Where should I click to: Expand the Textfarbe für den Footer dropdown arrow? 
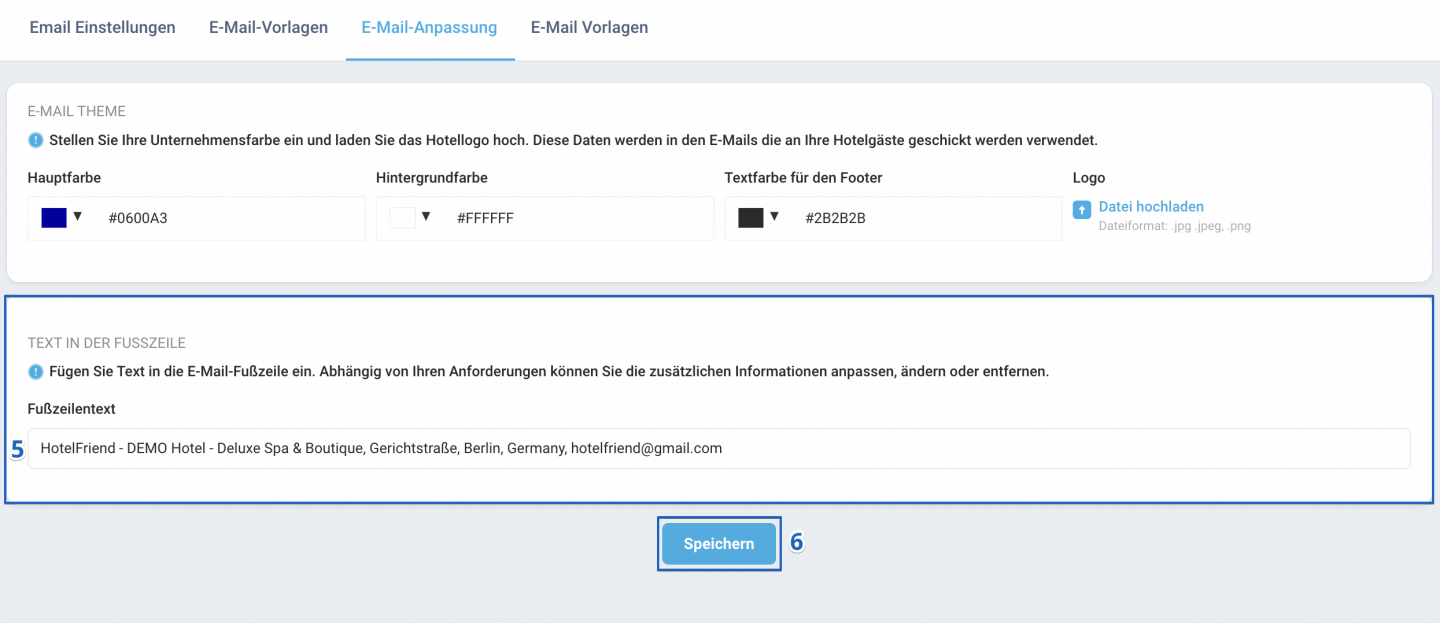[774, 216]
